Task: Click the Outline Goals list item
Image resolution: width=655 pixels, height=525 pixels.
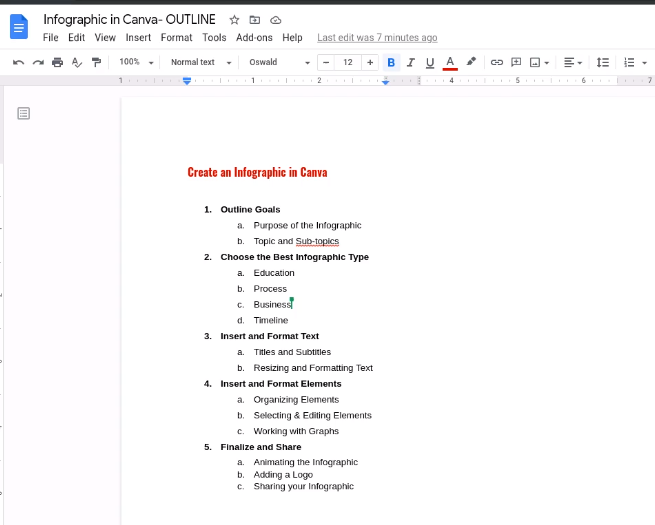Action: [250, 209]
